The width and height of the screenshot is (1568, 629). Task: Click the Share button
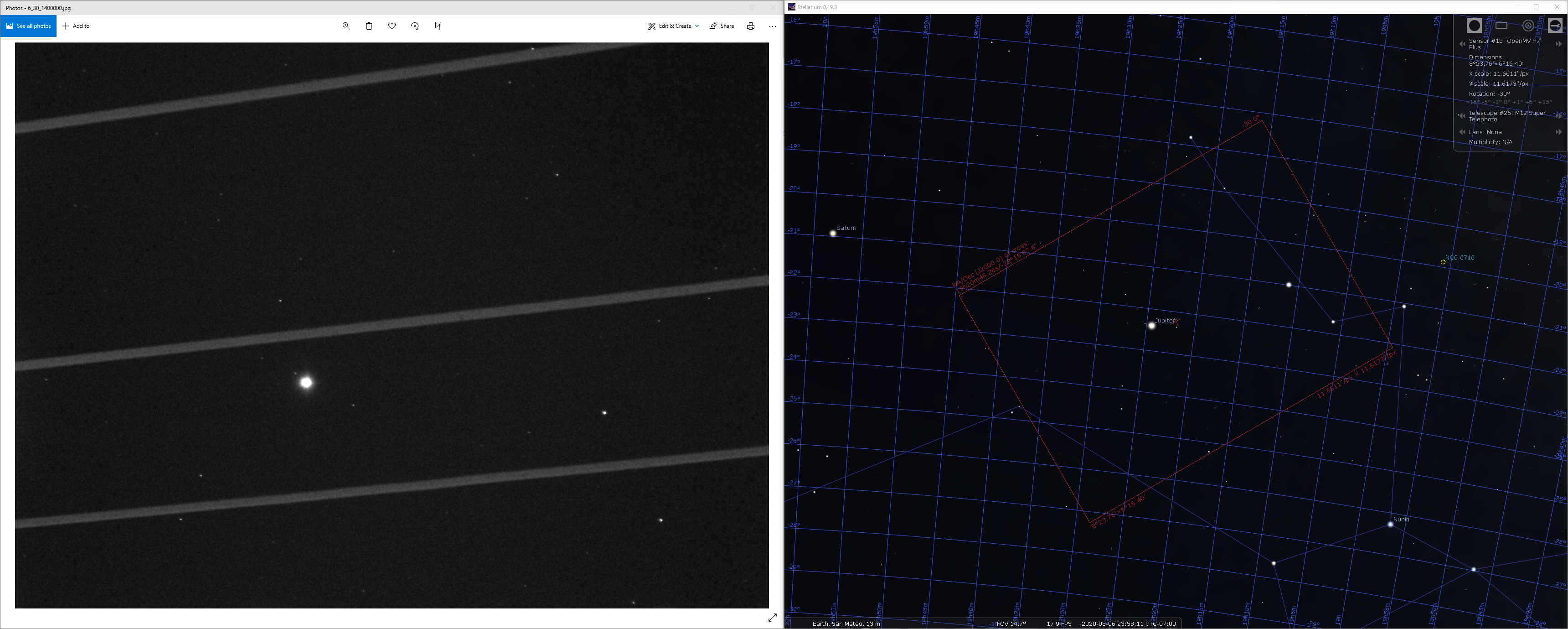pos(722,26)
